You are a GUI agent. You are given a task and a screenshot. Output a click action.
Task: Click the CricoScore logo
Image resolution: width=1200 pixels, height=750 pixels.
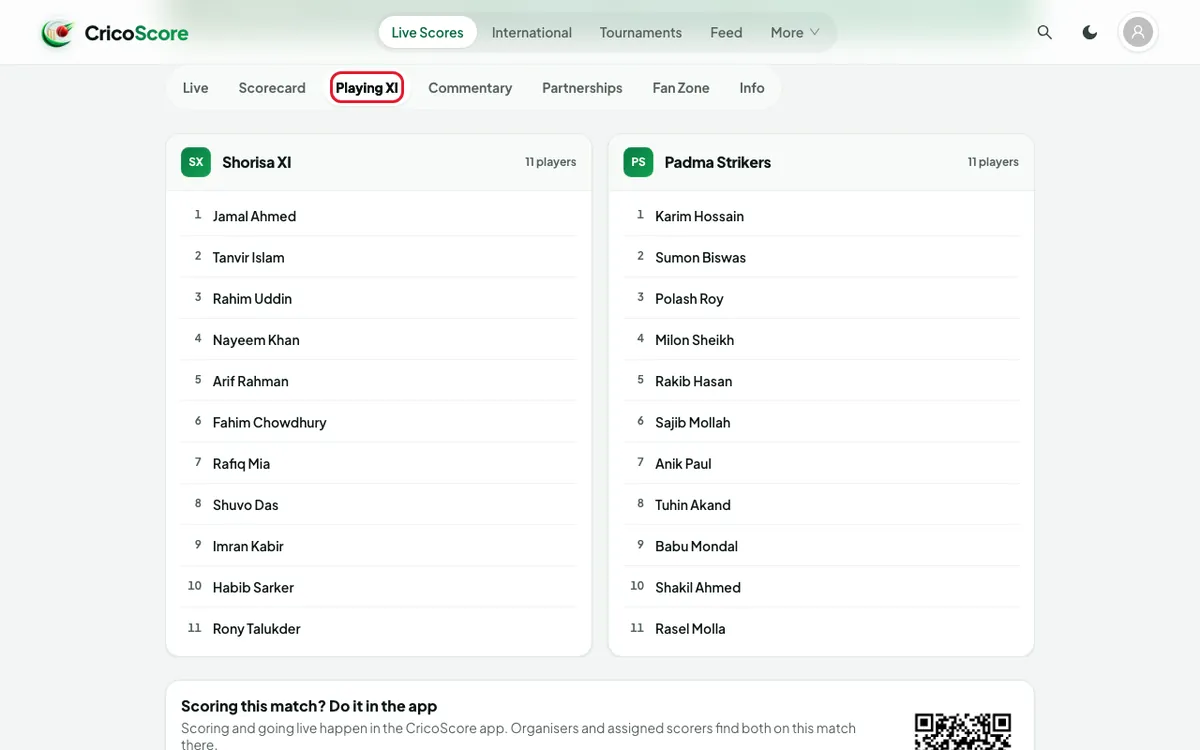(114, 33)
